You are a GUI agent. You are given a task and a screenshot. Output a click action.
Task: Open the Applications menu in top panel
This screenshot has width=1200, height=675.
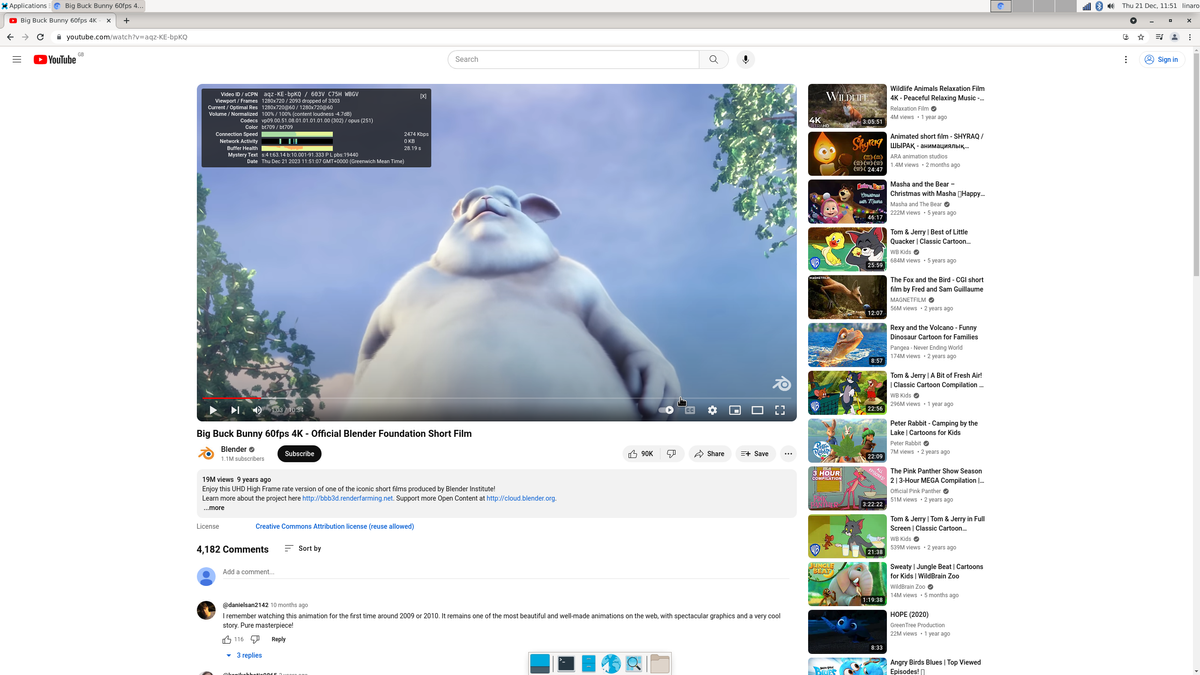pyautogui.click(x=24, y=6)
